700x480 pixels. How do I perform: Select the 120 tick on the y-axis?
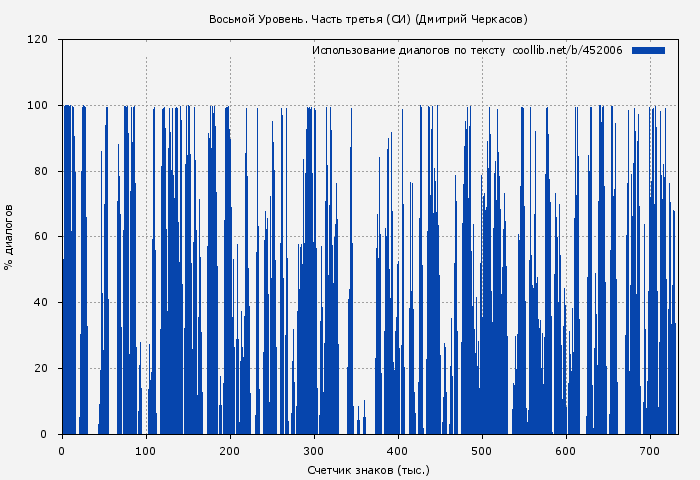tap(38, 40)
